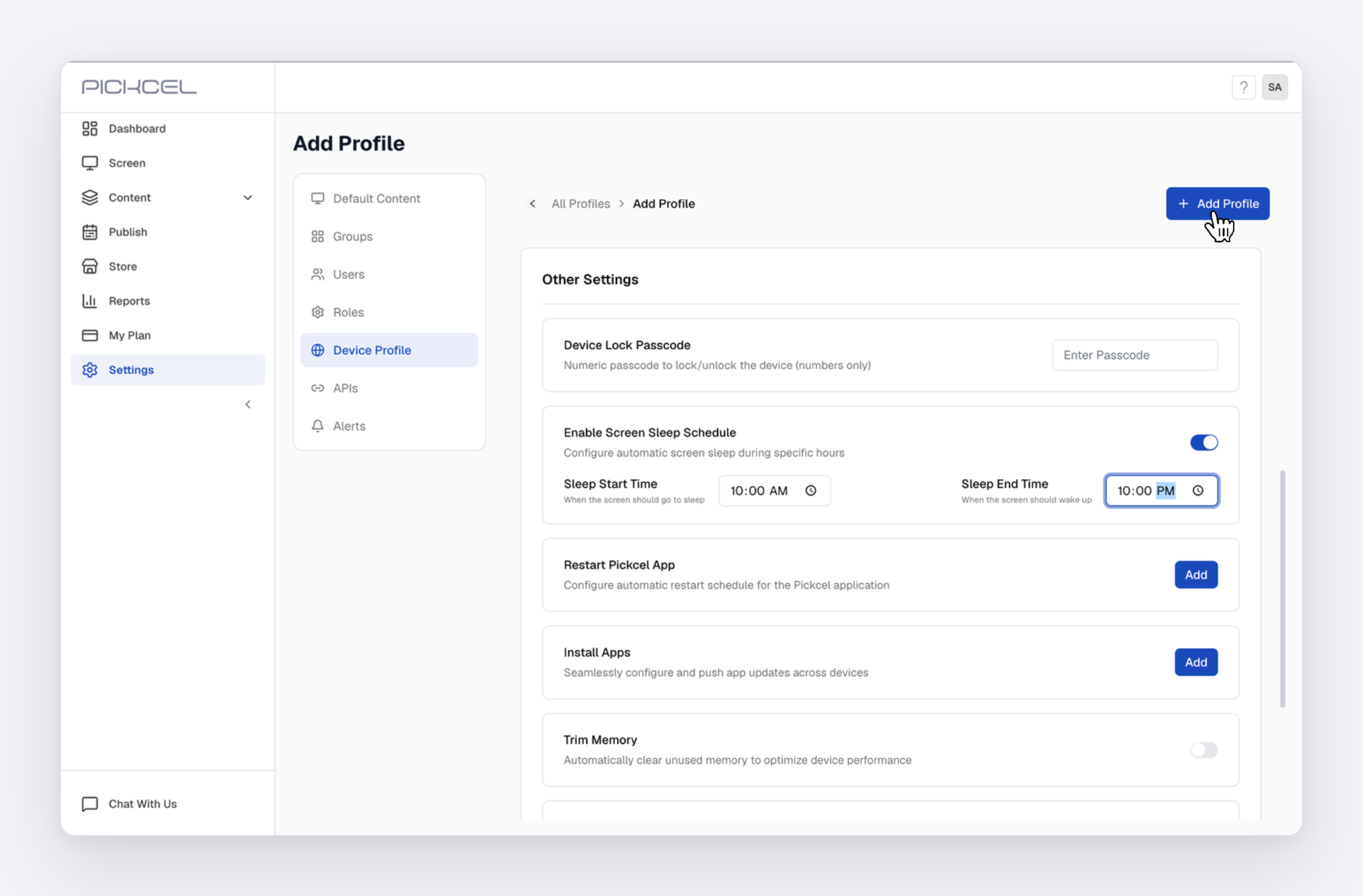Click the Default Content monitor icon

[x=317, y=198]
